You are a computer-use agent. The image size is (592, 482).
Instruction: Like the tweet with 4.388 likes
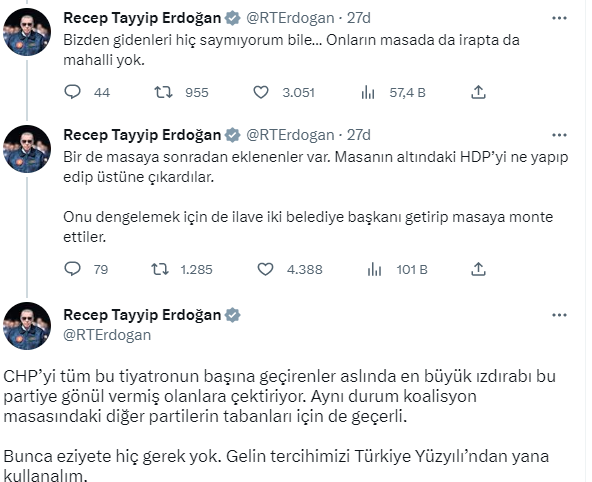pyautogui.click(x=265, y=269)
